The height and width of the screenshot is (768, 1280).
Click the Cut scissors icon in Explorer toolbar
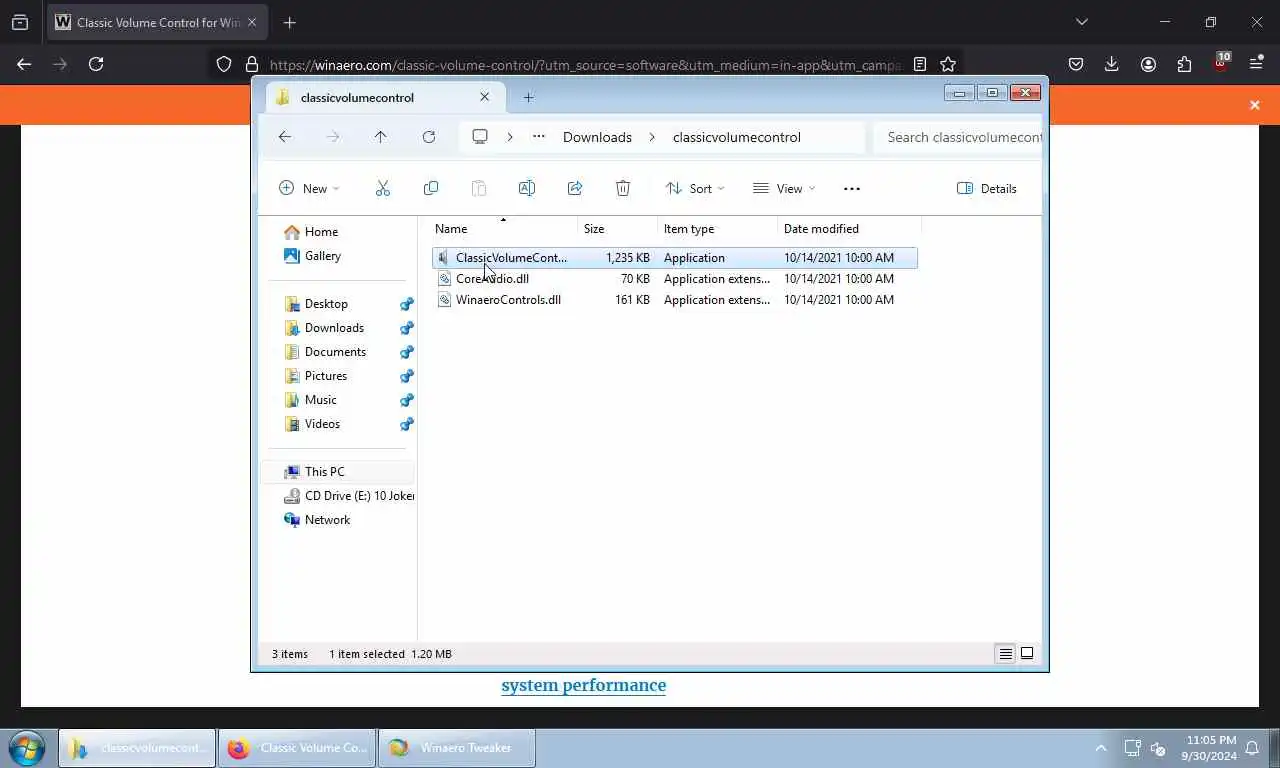[382, 188]
